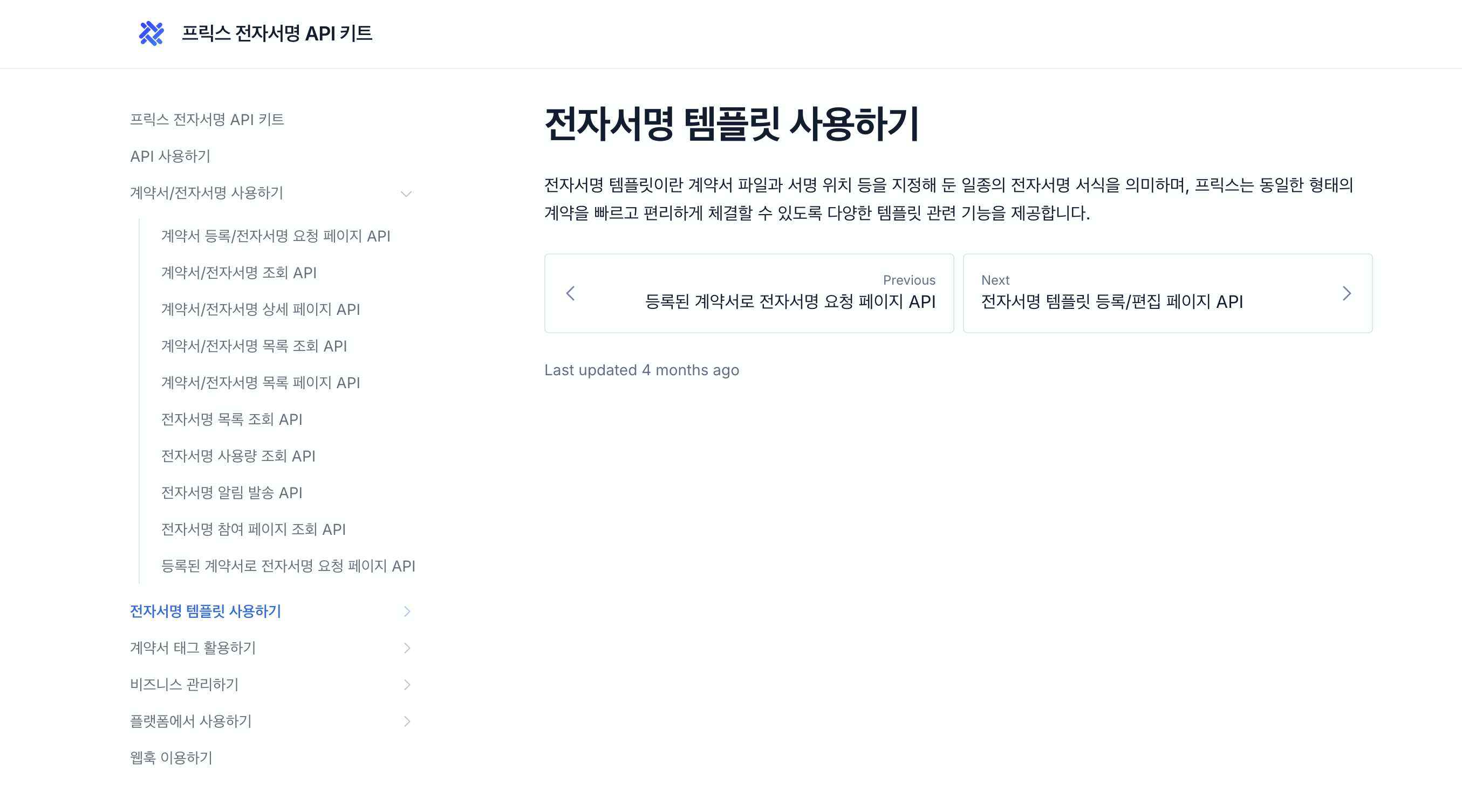Click the left arrow icon in Previous card
Viewport: 1462px width, 812px height.
(570, 293)
